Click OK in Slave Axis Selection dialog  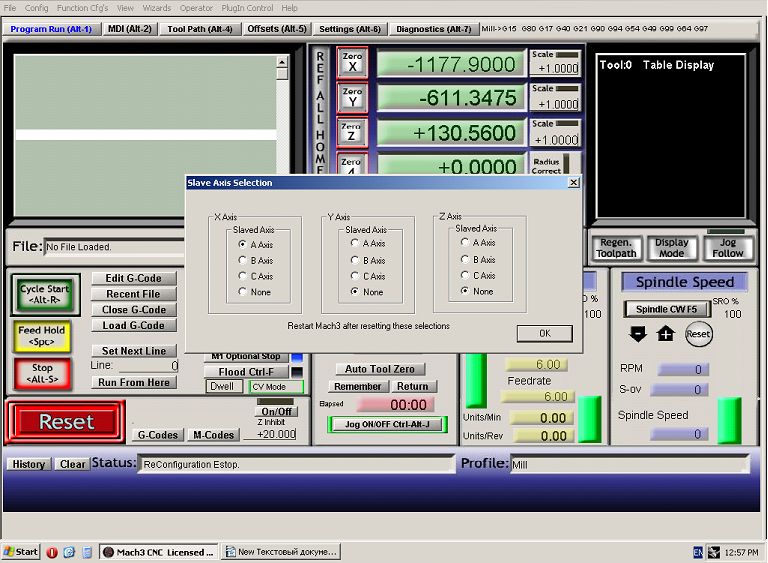click(x=545, y=333)
